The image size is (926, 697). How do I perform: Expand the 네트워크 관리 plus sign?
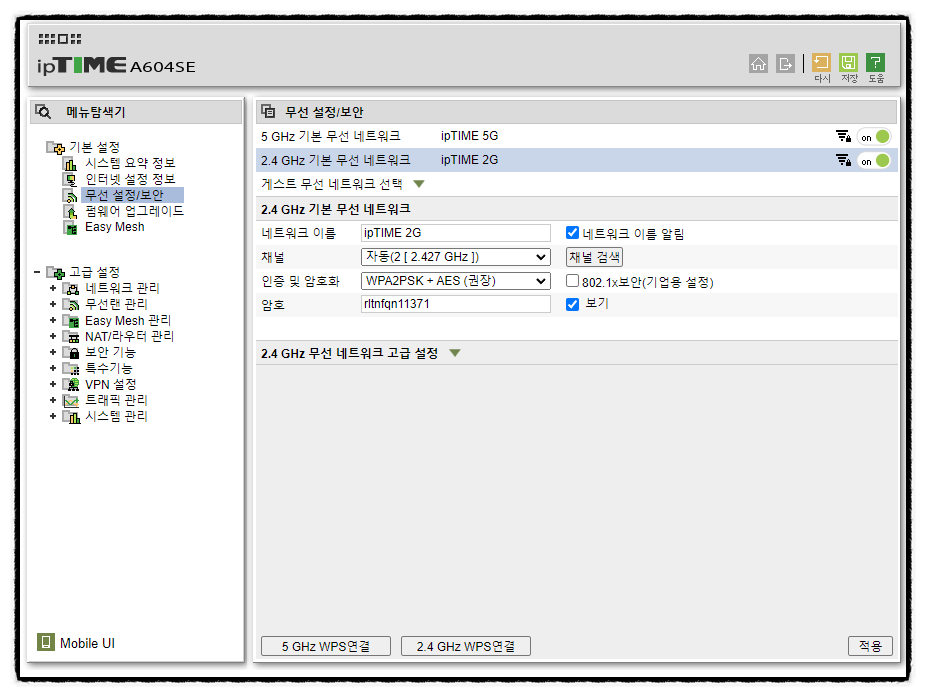point(53,288)
